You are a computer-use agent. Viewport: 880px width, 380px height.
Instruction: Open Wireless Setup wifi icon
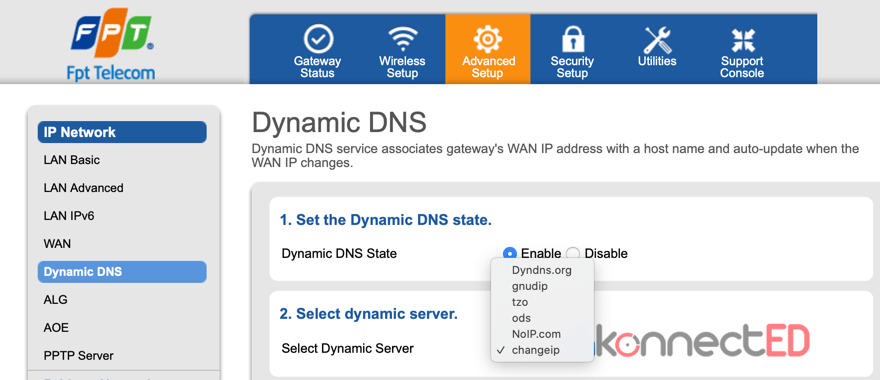point(402,40)
